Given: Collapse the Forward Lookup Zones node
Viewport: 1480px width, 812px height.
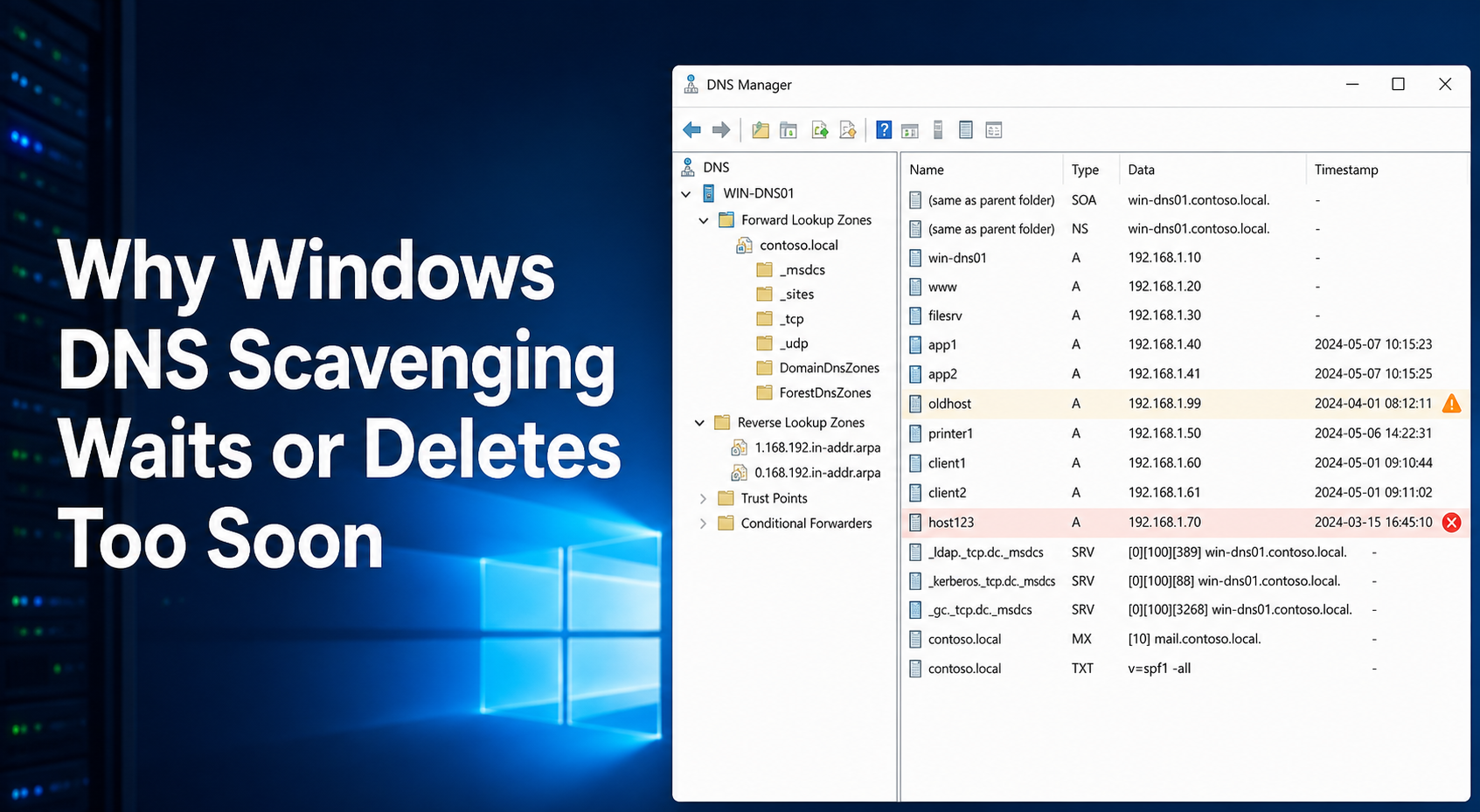Looking at the screenshot, I should click(x=704, y=220).
